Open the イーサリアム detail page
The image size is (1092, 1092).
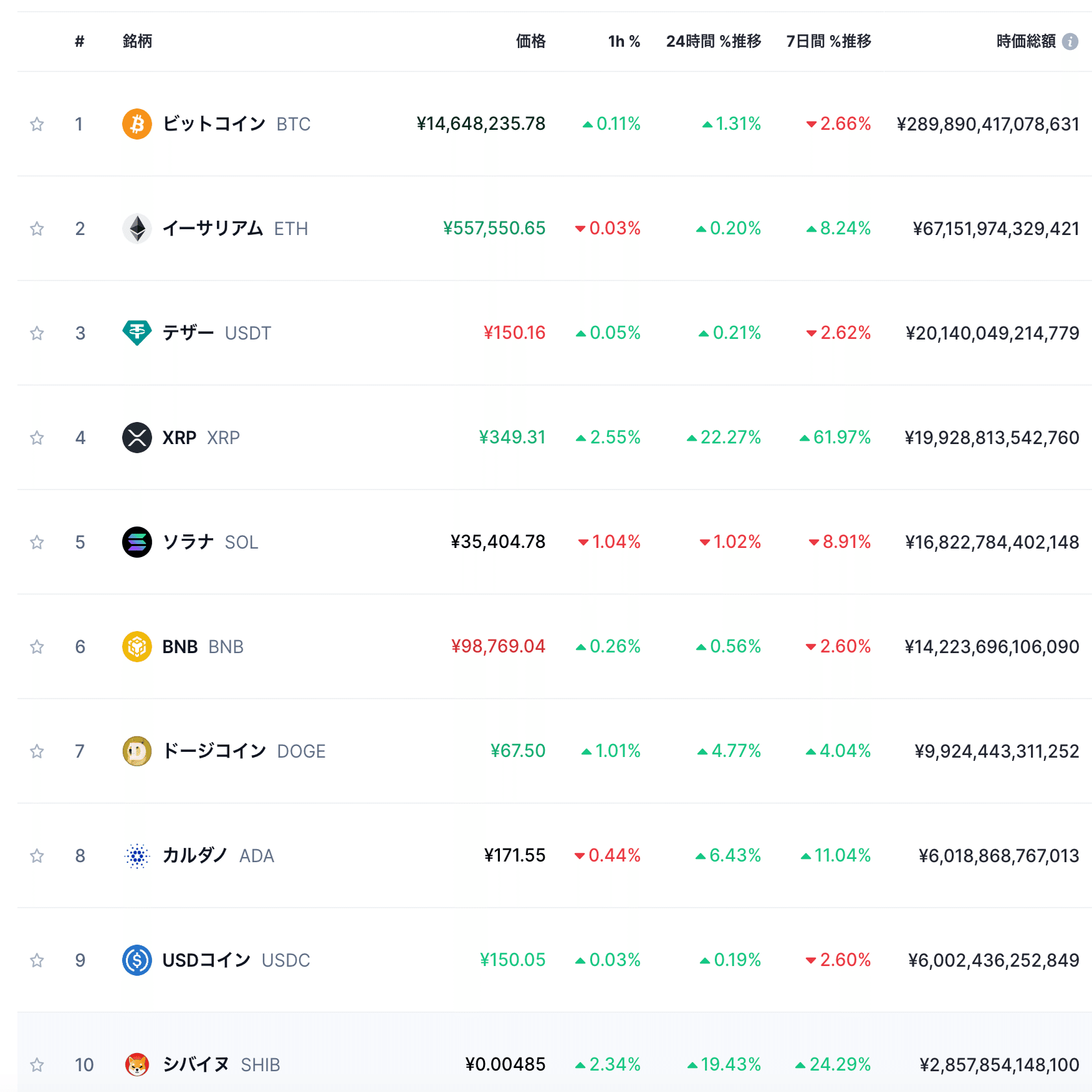[214, 229]
